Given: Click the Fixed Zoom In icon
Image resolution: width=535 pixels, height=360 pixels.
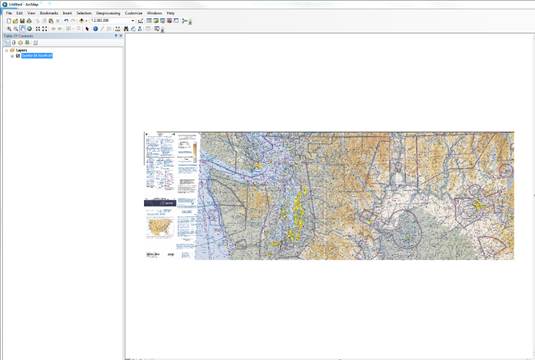Looking at the screenshot, I should [x=38, y=29].
